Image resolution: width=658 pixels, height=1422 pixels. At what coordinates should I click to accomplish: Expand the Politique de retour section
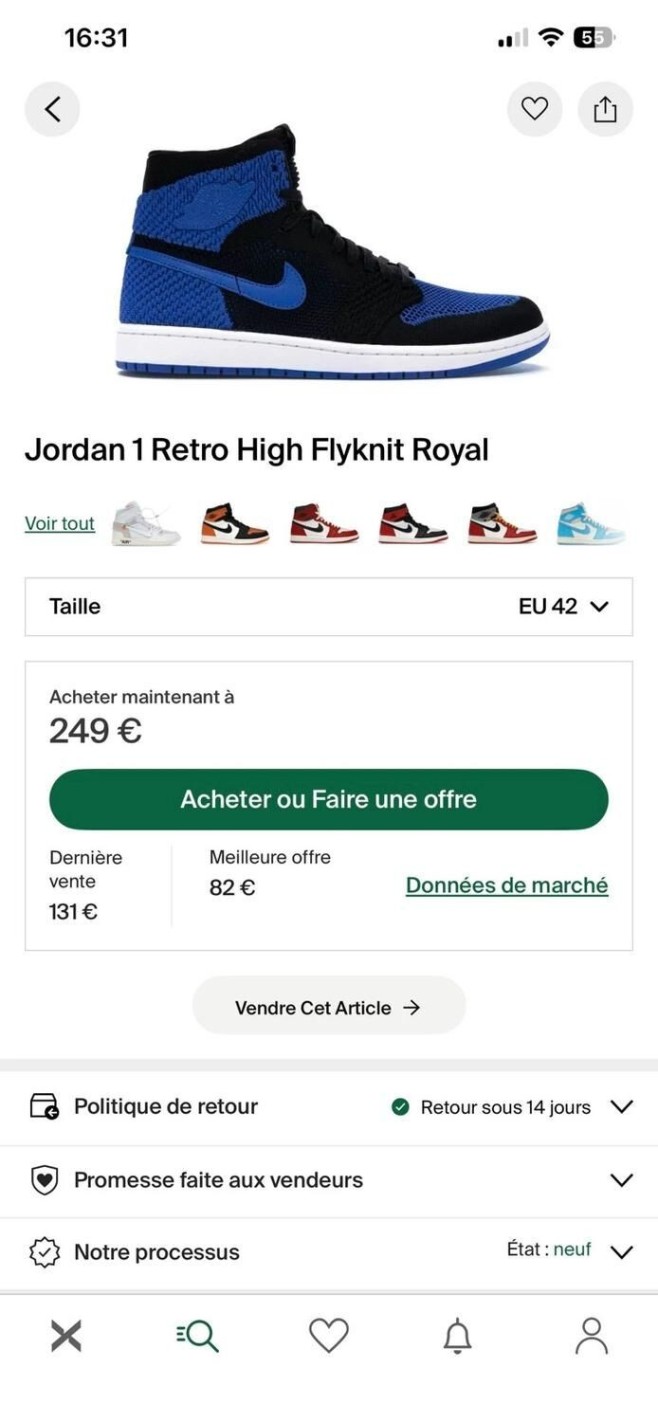(329, 1107)
